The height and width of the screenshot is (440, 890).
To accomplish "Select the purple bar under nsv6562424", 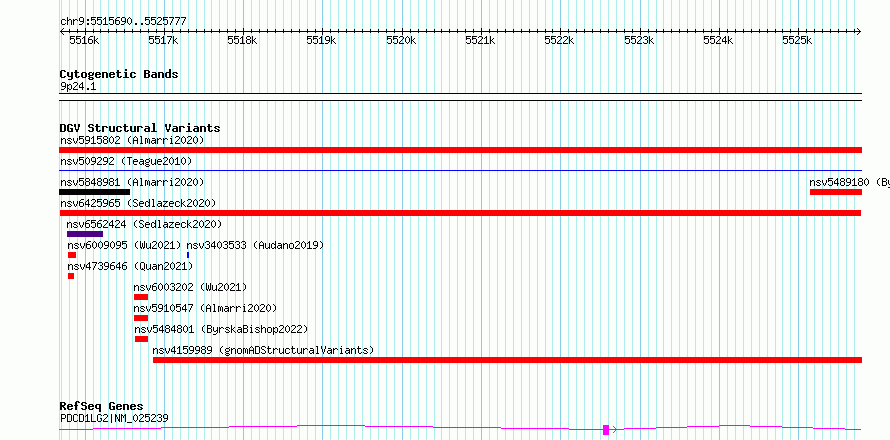I will click(x=85, y=234).
